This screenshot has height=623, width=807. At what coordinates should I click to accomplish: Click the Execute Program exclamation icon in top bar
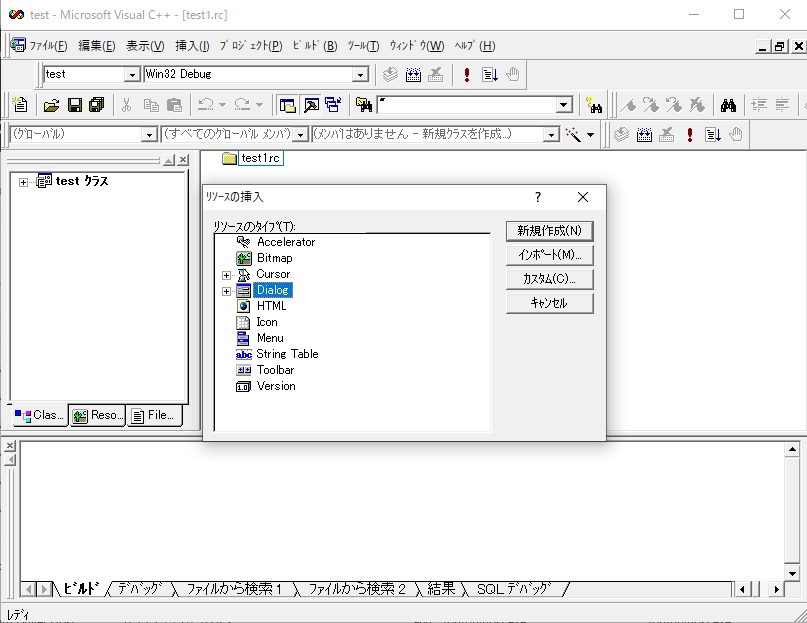click(x=467, y=75)
